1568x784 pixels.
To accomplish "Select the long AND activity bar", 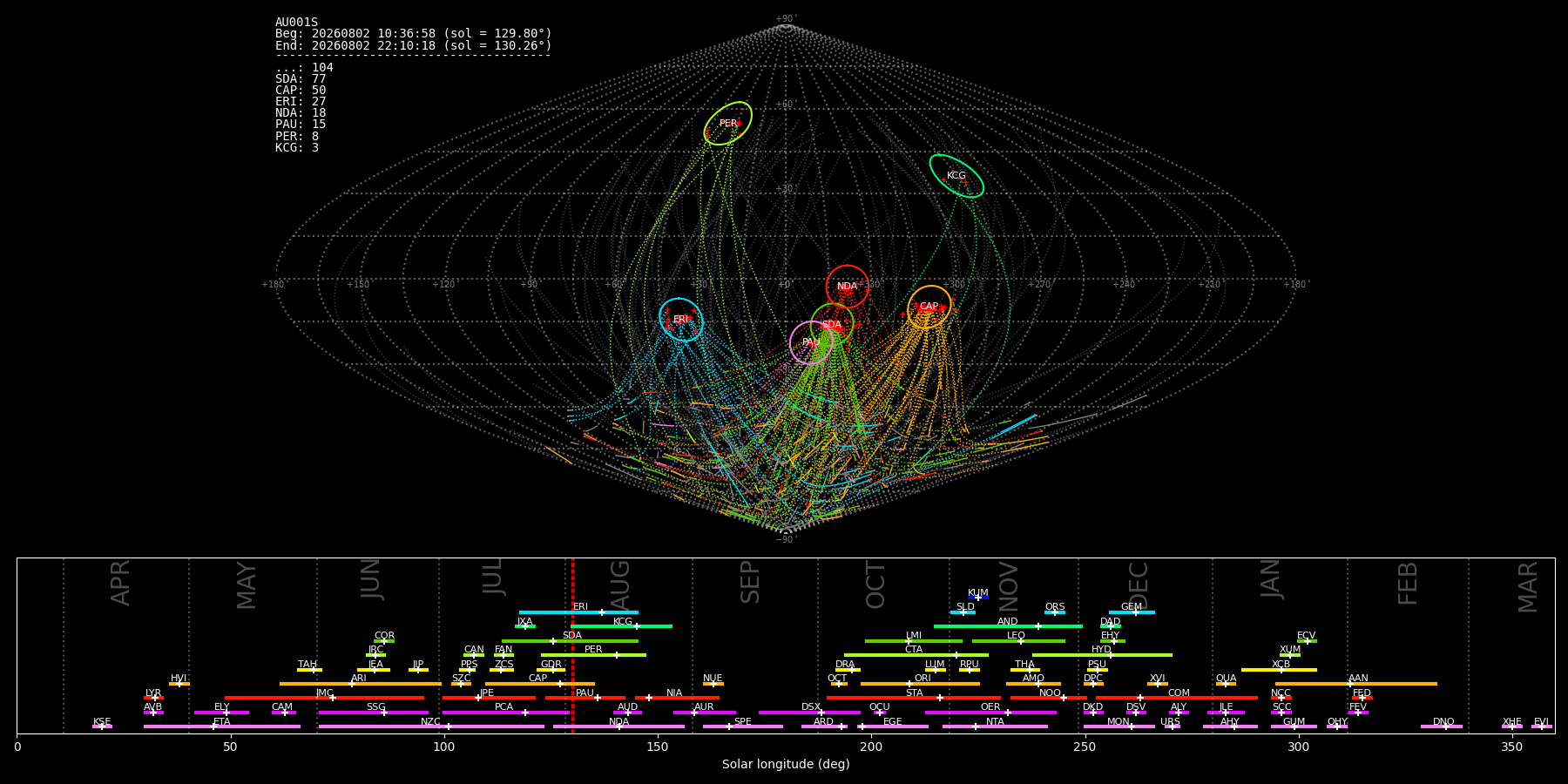I will 1008,626.
